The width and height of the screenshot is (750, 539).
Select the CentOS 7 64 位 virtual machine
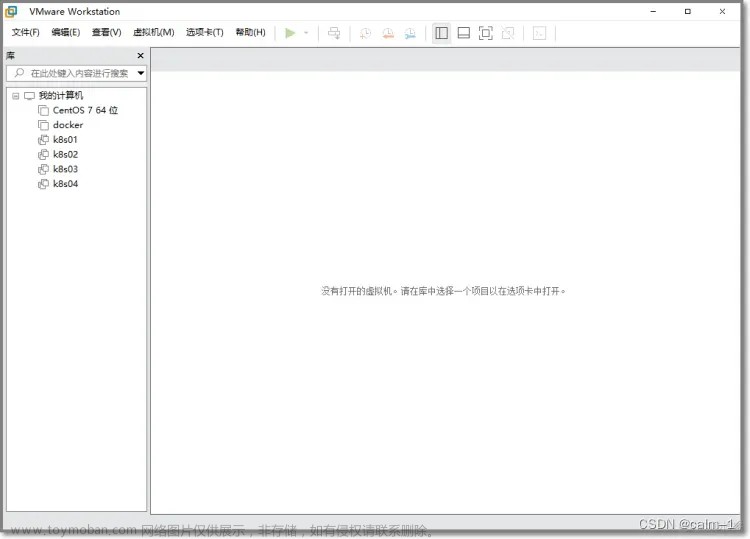[x=85, y=110]
